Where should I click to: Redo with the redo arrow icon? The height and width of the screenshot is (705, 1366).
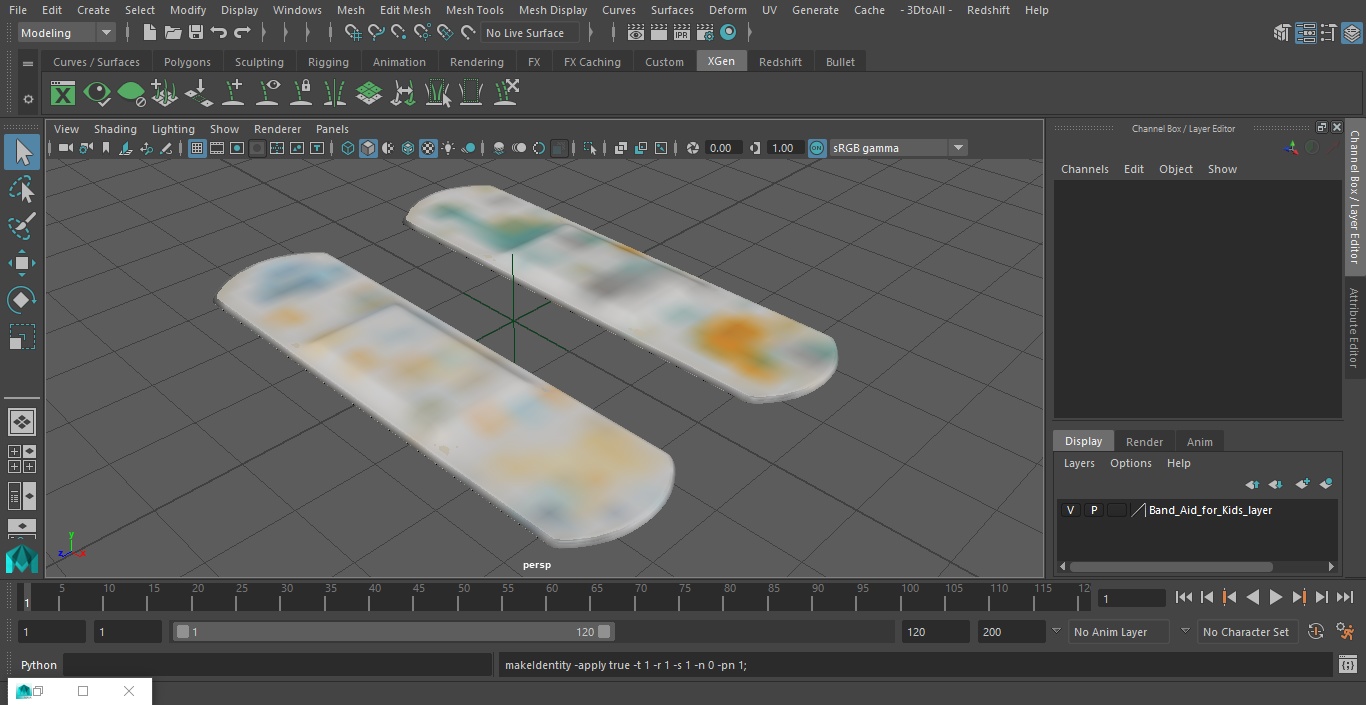[x=242, y=33]
